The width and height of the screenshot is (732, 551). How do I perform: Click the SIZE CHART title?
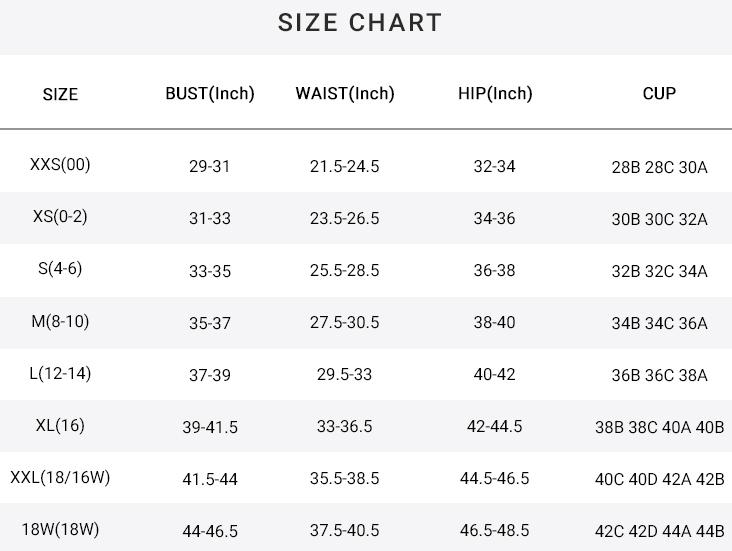(x=360, y=23)
